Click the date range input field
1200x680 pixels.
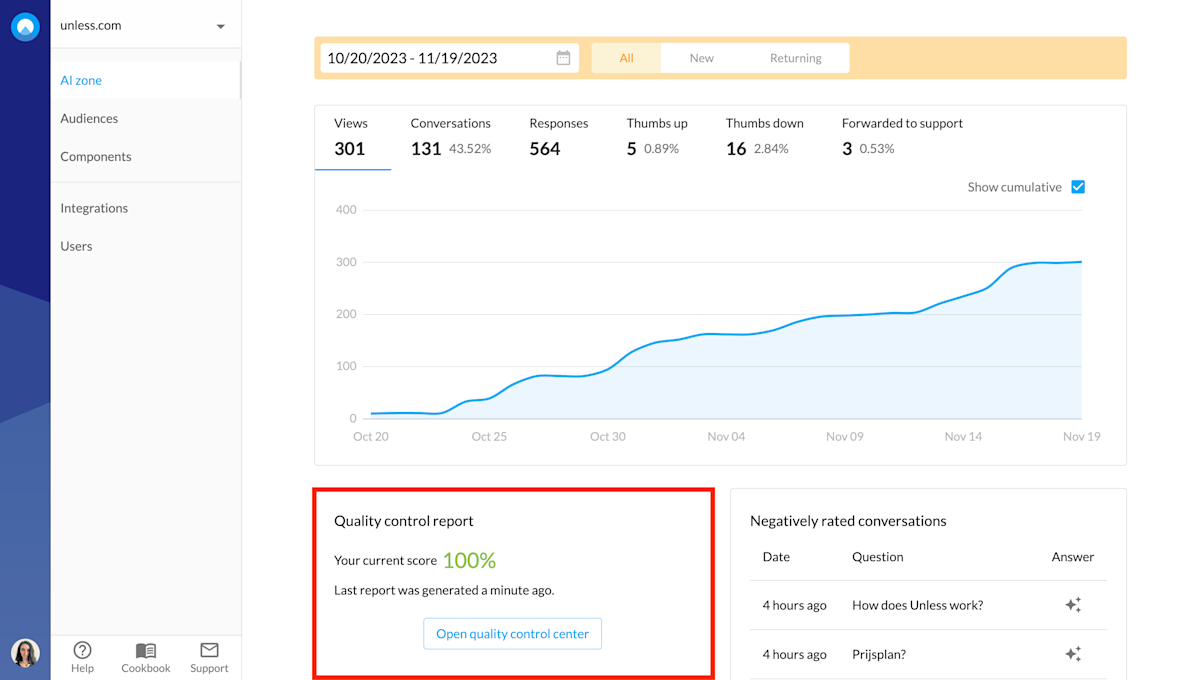[x=450, y=58]
